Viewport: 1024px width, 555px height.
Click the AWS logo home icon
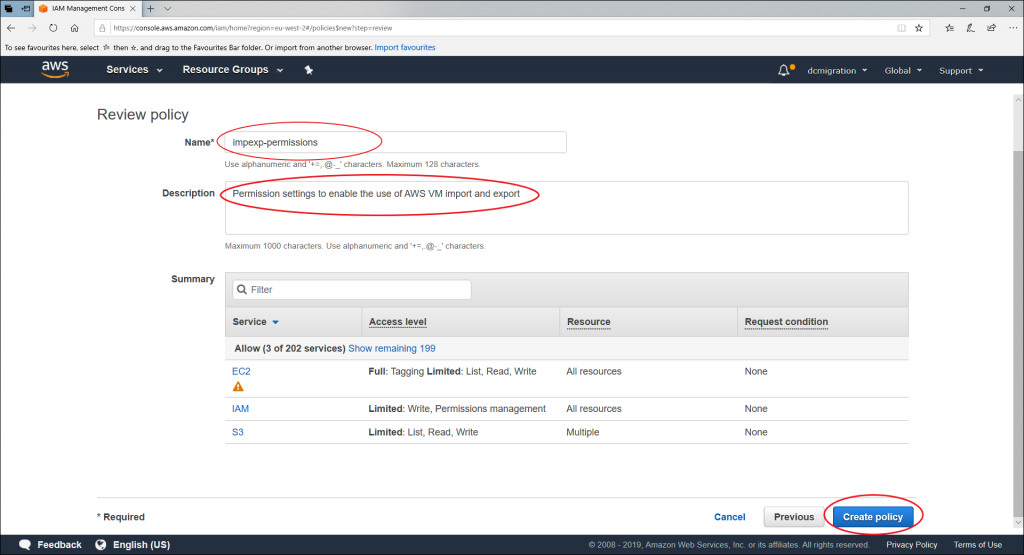(x=55, y=69)
